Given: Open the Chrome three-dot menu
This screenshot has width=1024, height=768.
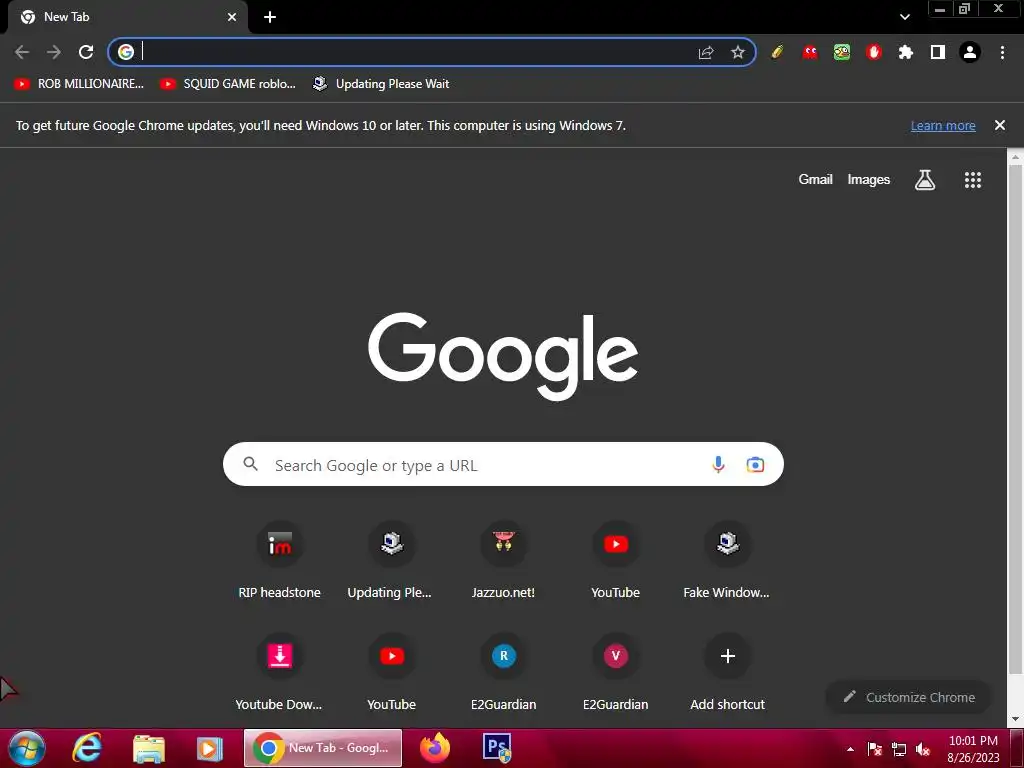Looking at the screenshot, I should [1002, 52].
